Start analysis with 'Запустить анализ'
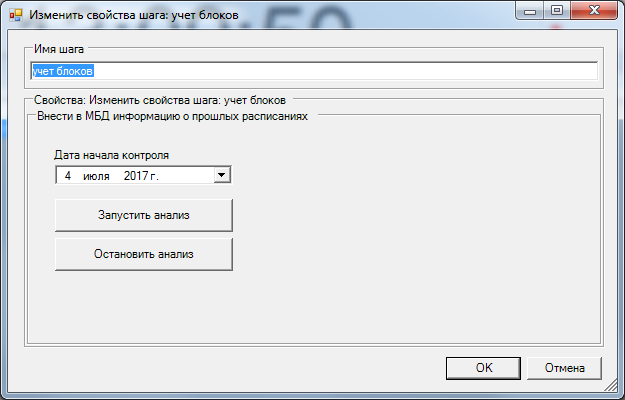The height and width of the screenshot is (400, 625). pos(143,215)
